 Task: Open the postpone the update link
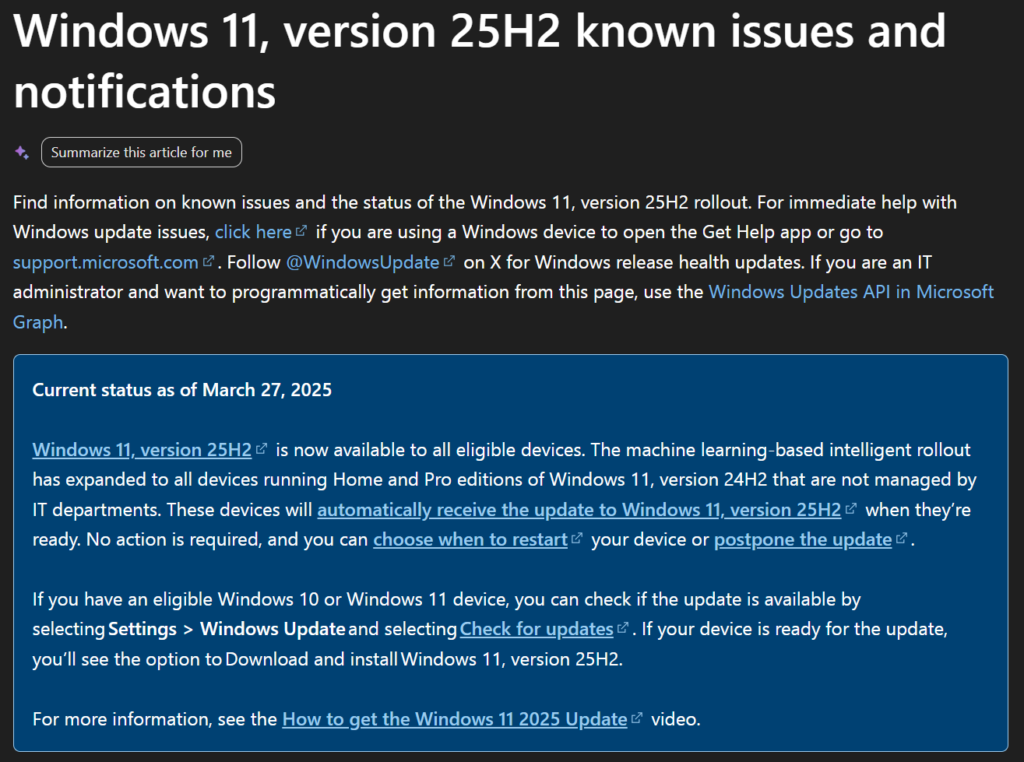point(802,540)
